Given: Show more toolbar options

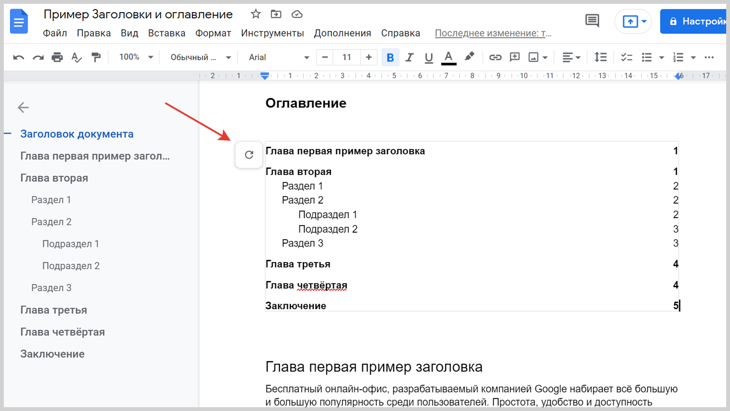Looking at the screenshot, I should 709,57.
